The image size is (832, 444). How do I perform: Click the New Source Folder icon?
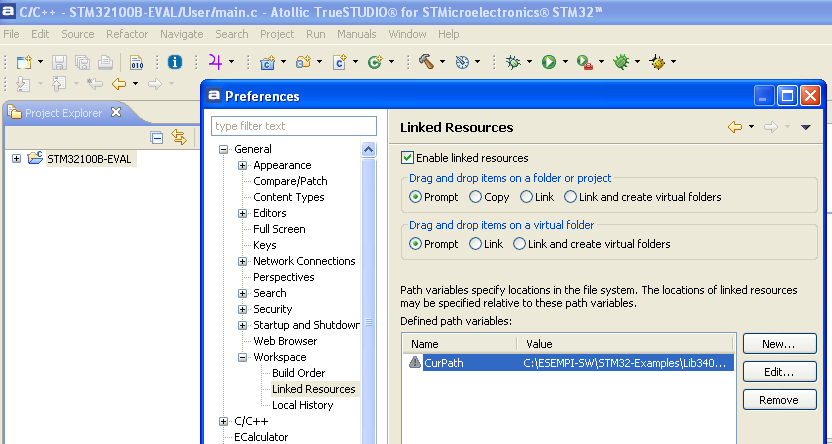tap(303, 62)
